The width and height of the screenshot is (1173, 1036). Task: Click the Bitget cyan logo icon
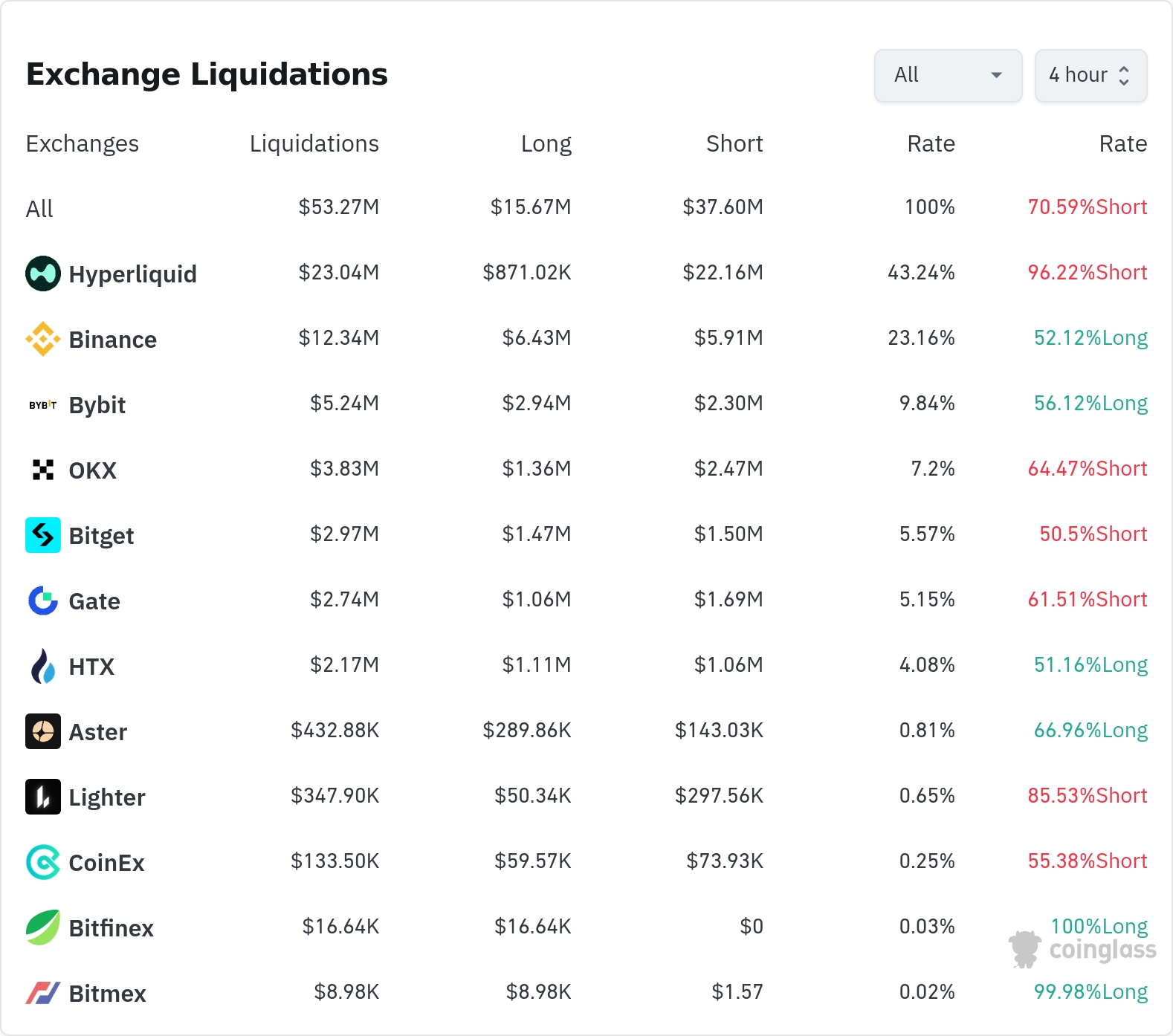[x=43, y=535]
